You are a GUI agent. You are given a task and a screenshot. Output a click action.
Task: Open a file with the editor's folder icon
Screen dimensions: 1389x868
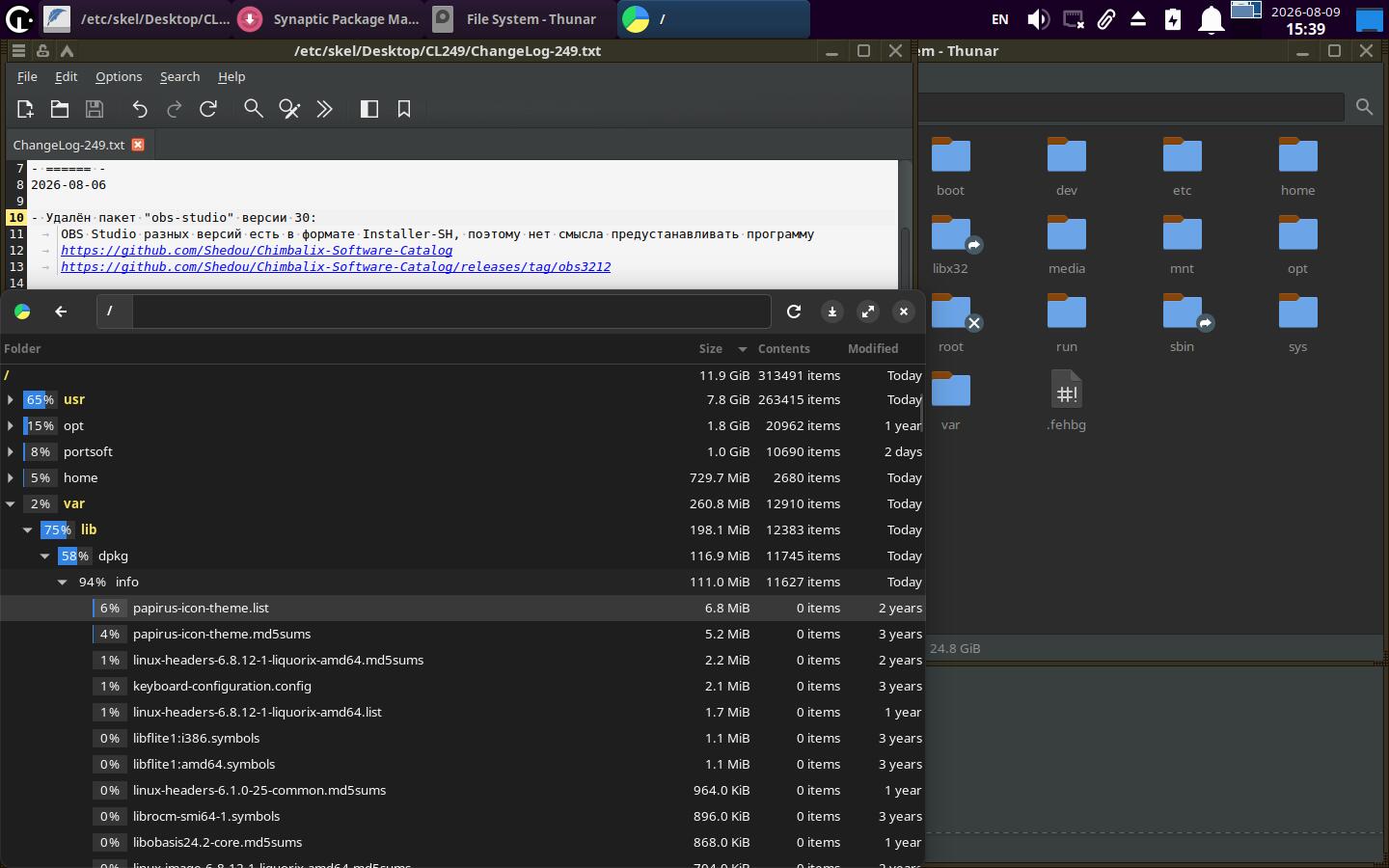point(60,109)
